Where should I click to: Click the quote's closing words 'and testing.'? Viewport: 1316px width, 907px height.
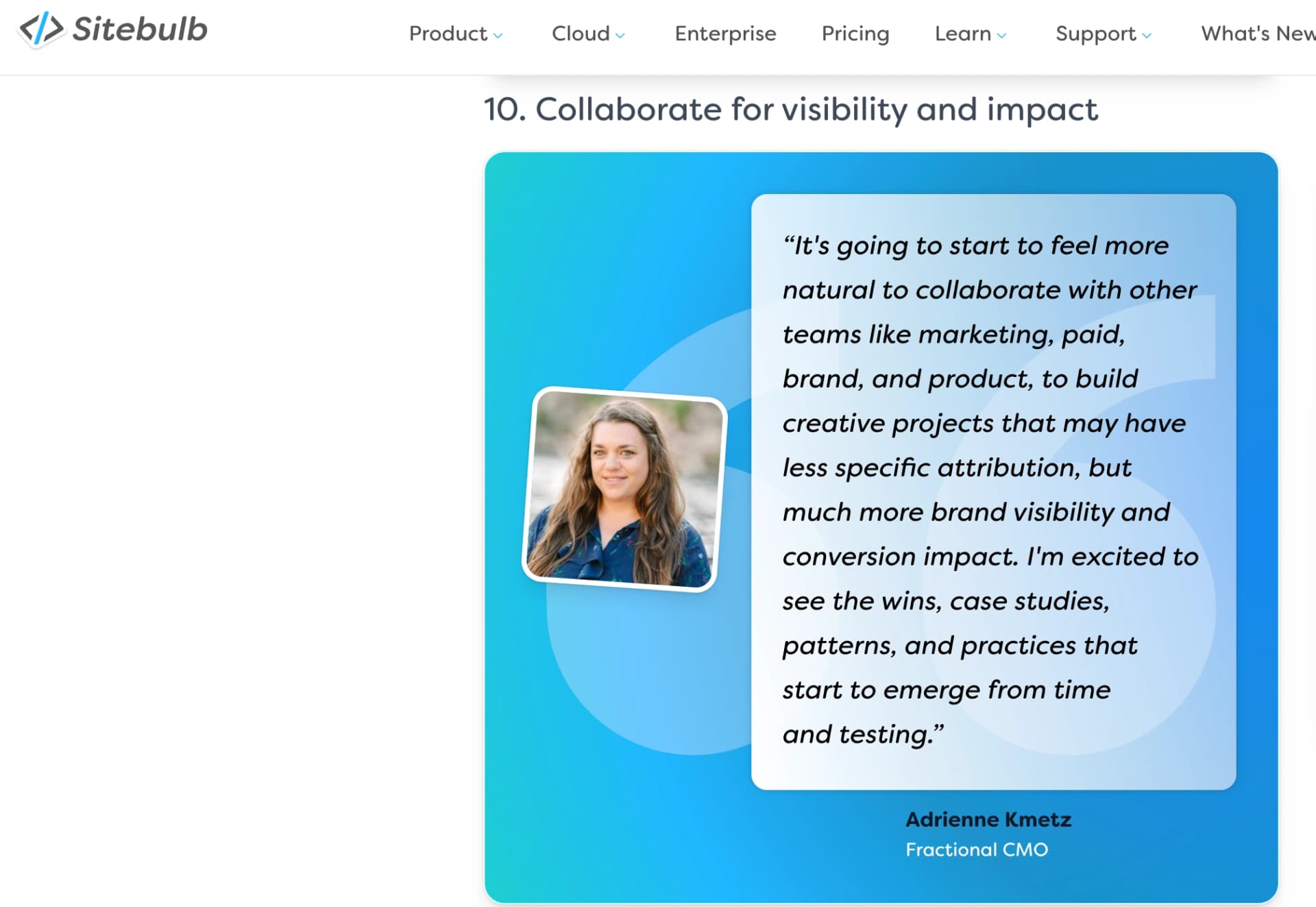tap(862, 734)
